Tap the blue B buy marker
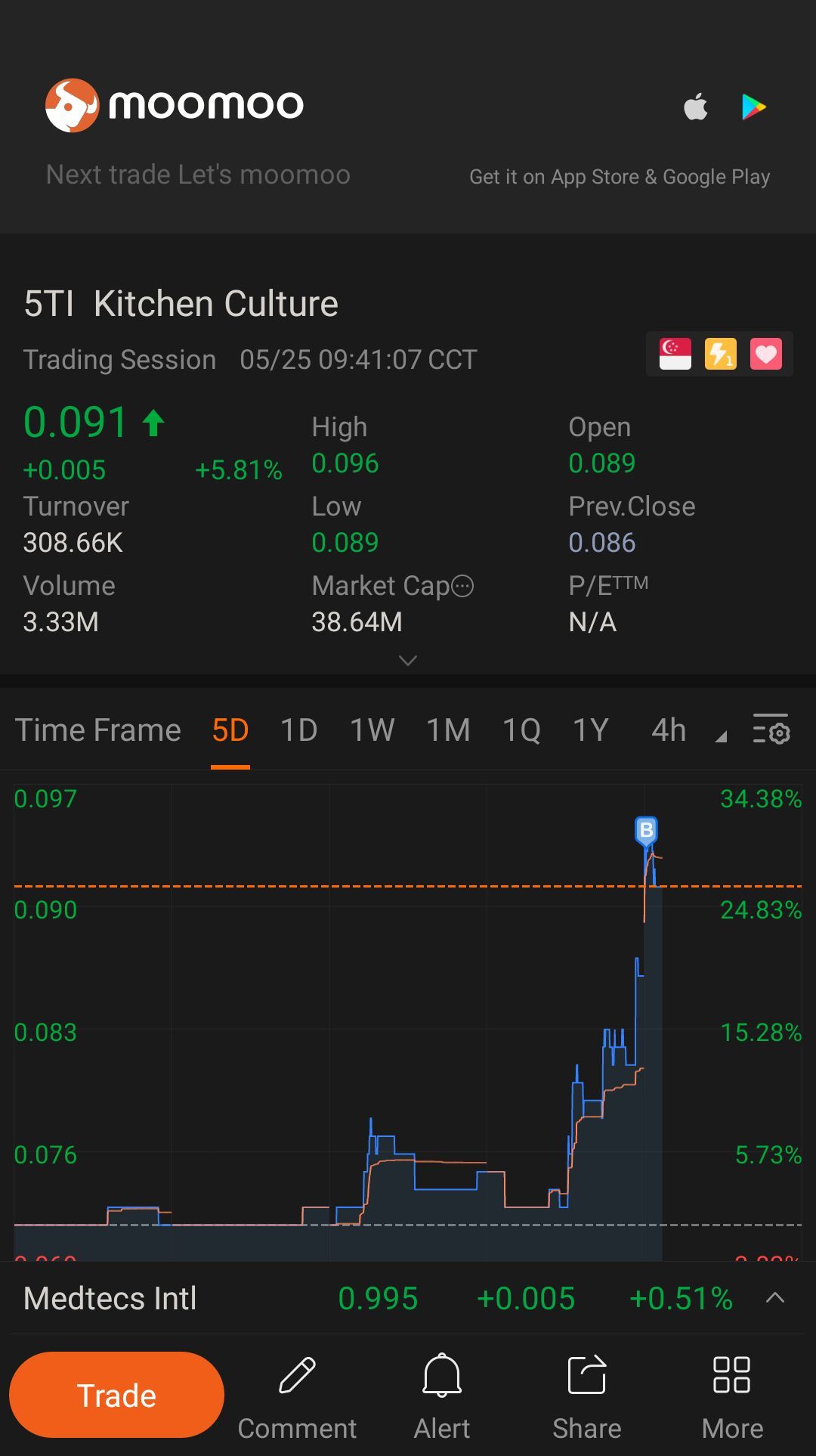Screen dimensions: 816x1456 coord(646,831)
